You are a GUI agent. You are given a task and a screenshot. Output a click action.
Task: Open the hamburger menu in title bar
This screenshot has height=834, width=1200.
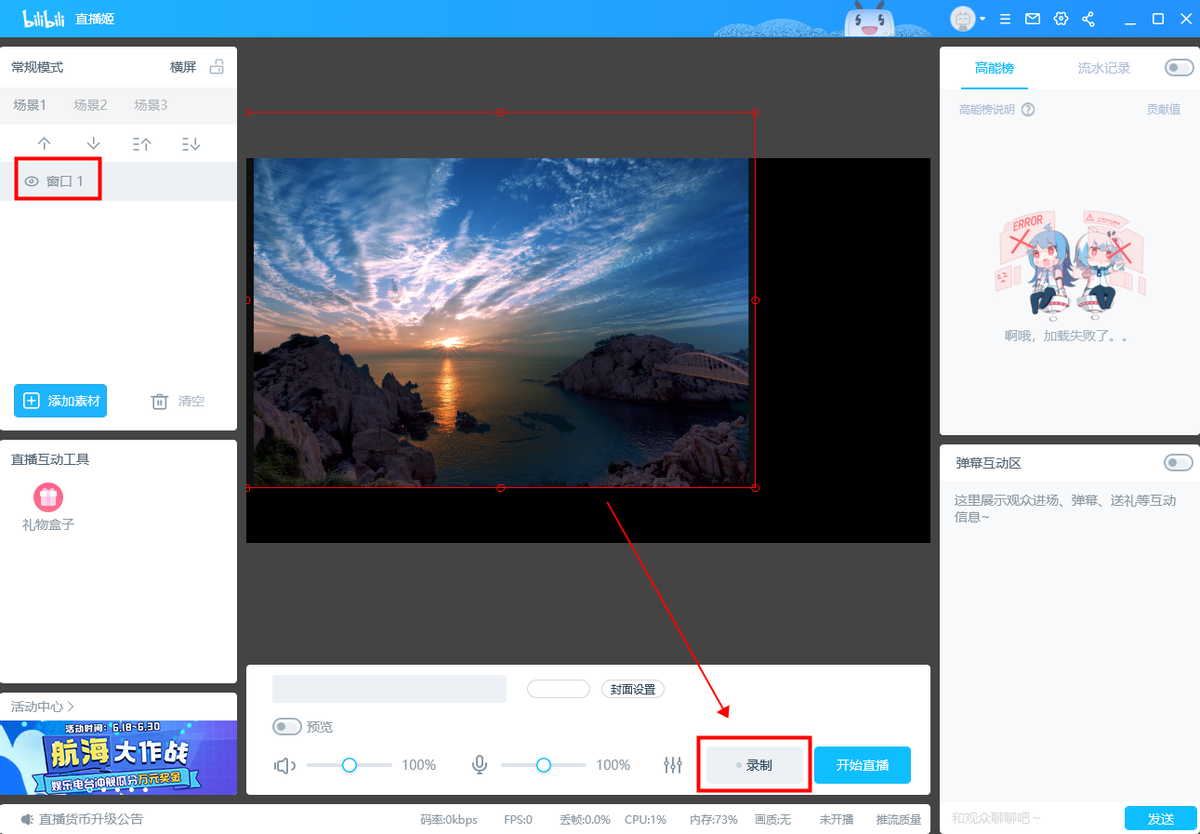(1005, 19)
